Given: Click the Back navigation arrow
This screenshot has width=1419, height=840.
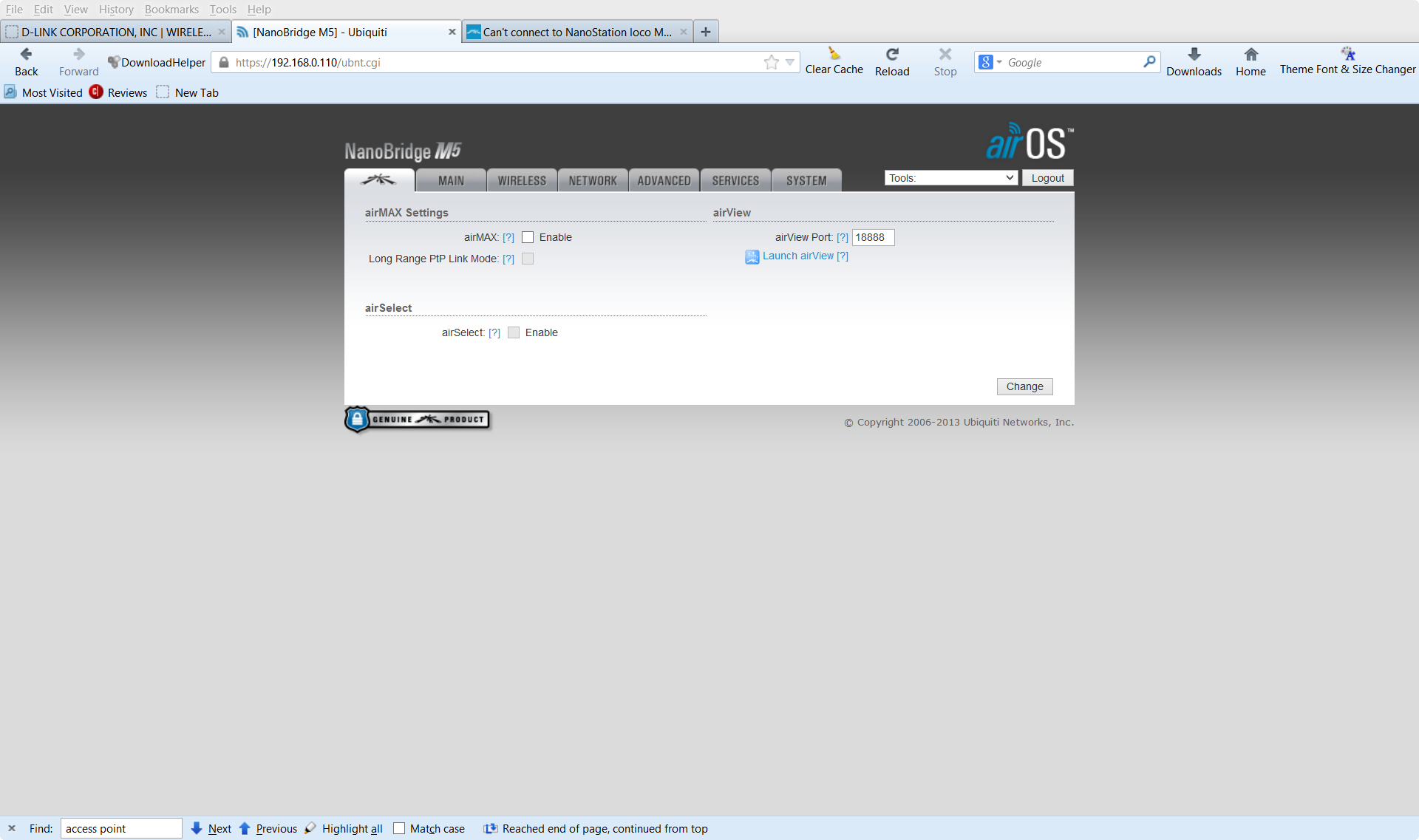Looking at the screenshot, I should click(27, 53).
